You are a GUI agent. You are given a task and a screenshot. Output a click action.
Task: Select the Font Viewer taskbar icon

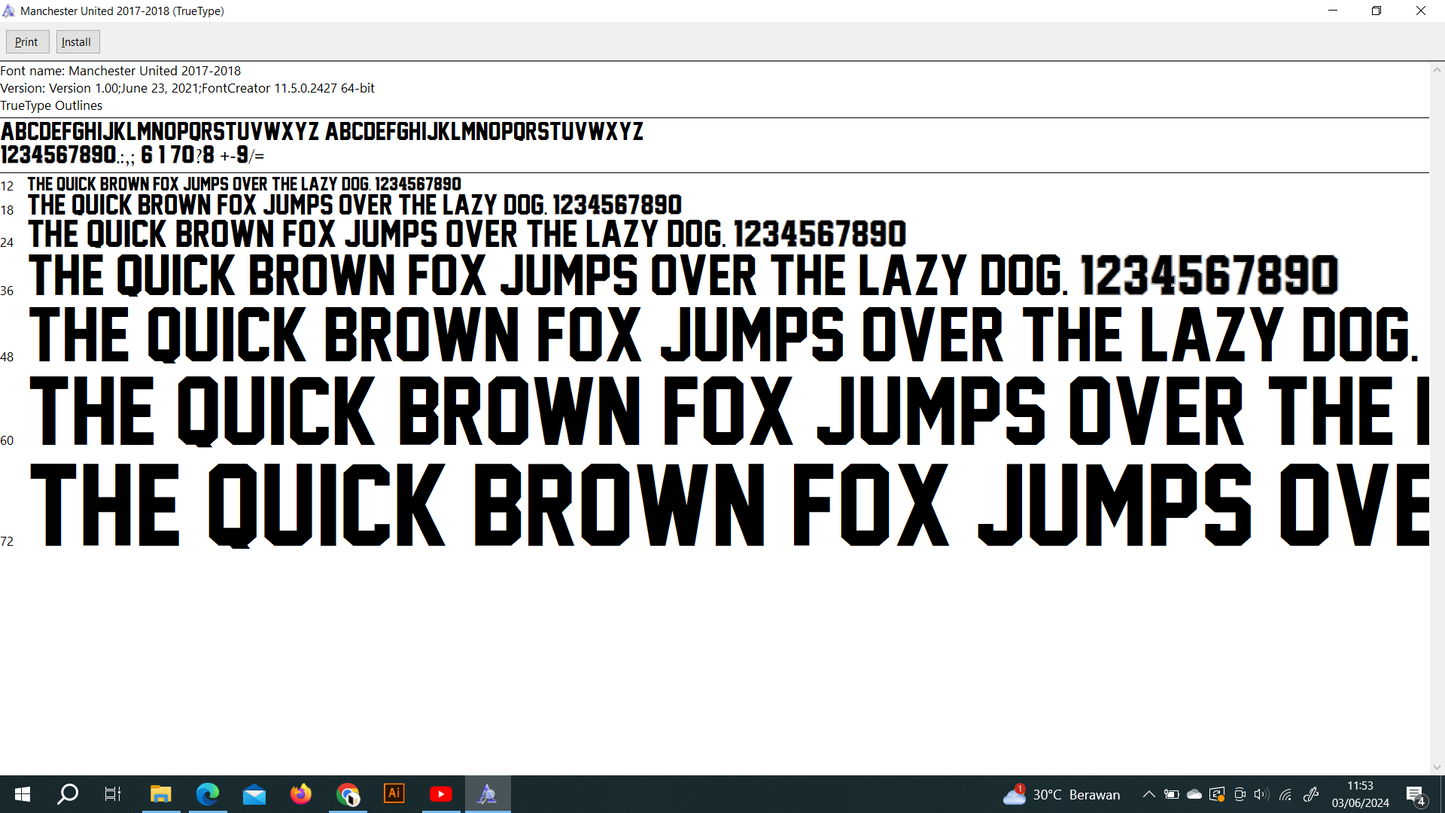[487, 795]
